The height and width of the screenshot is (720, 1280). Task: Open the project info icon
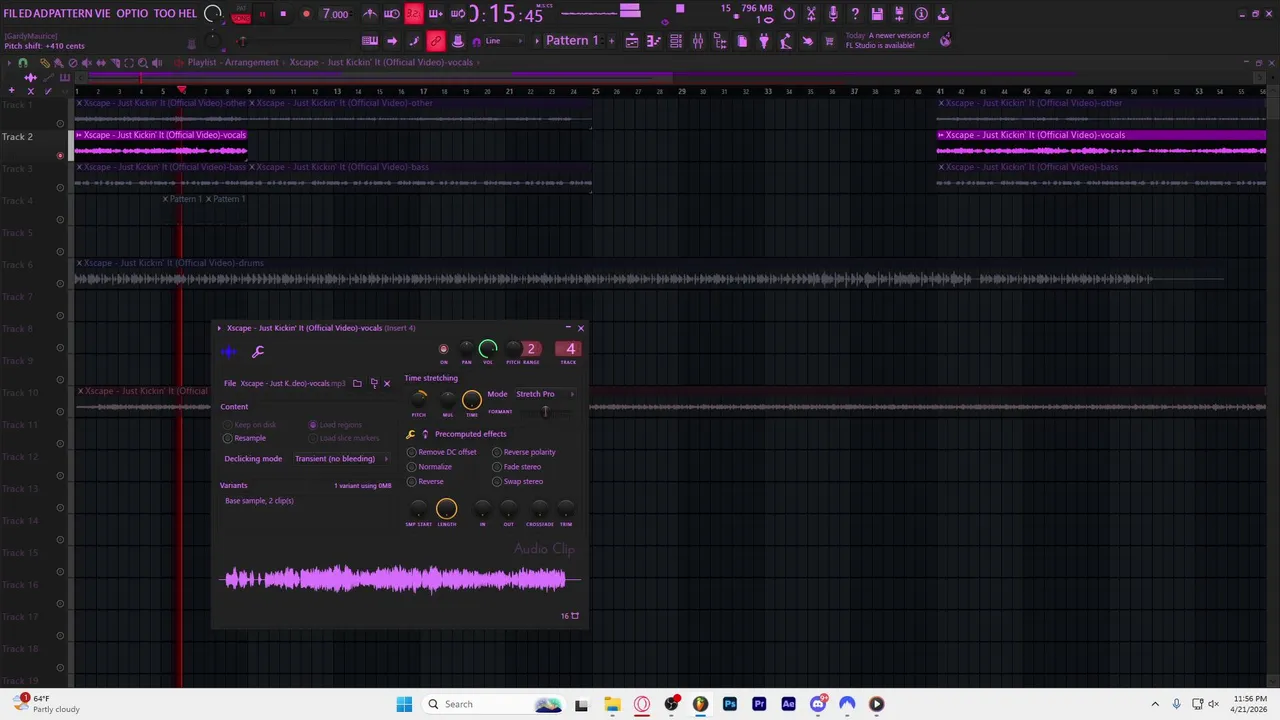[x=921, y=14]
